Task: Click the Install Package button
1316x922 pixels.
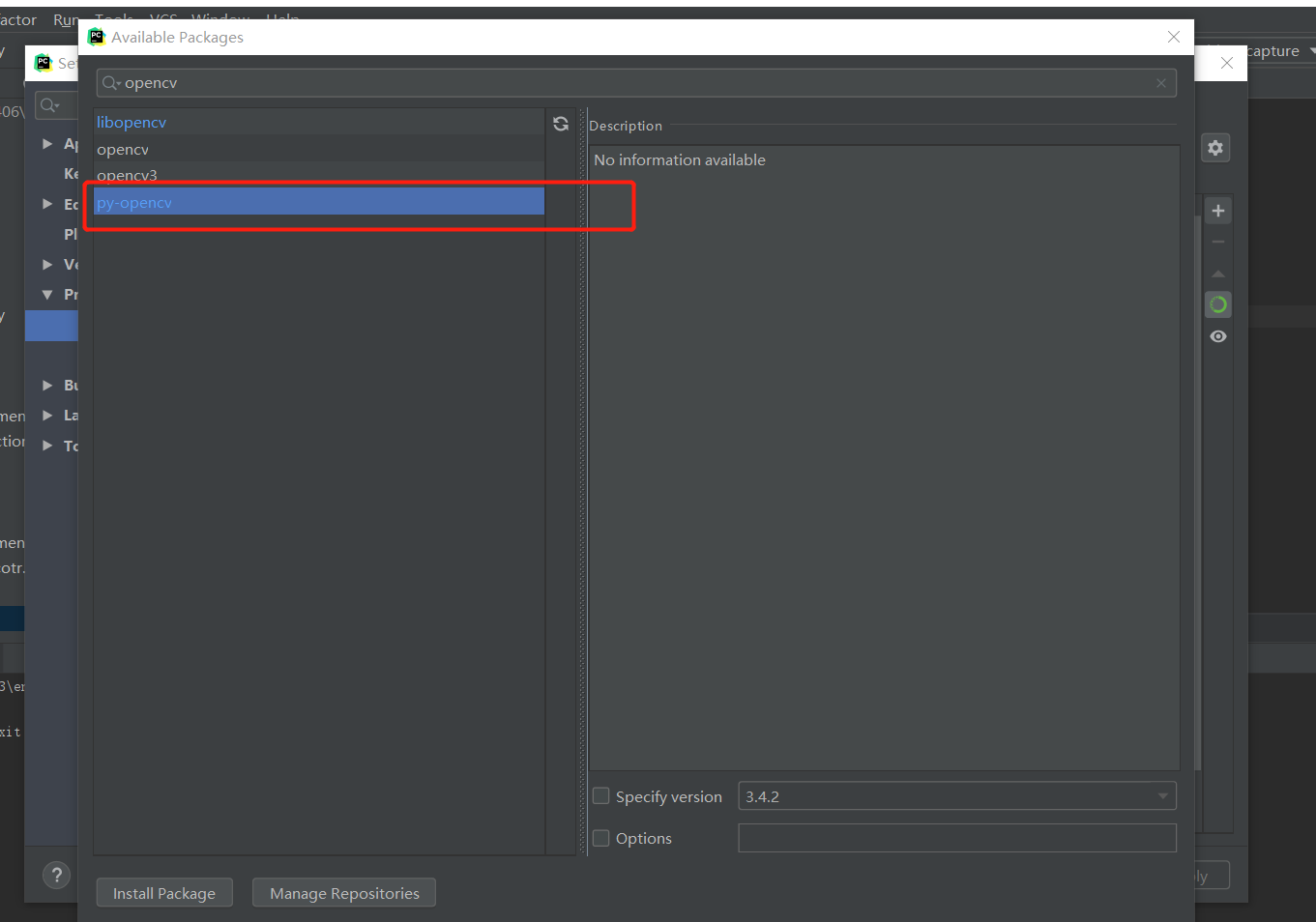Action: click(164, 893)
